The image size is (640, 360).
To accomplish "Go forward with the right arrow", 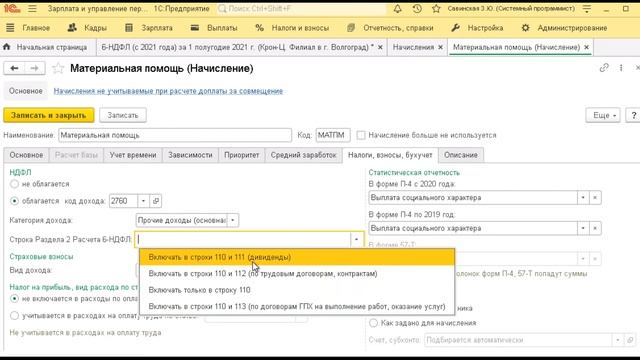I will (35, 68).
